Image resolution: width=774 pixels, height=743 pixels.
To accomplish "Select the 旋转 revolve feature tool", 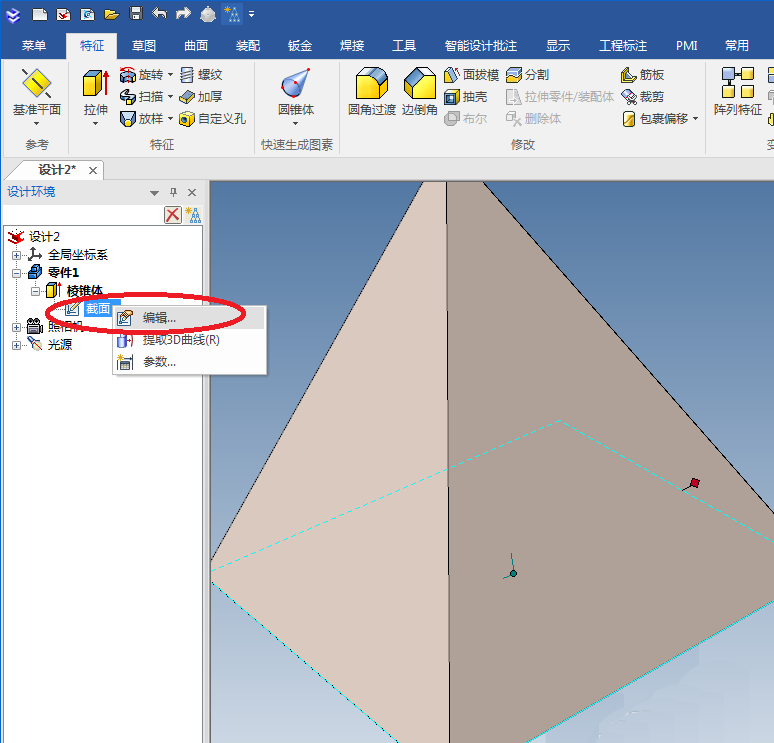I will [x=141, y=75].
